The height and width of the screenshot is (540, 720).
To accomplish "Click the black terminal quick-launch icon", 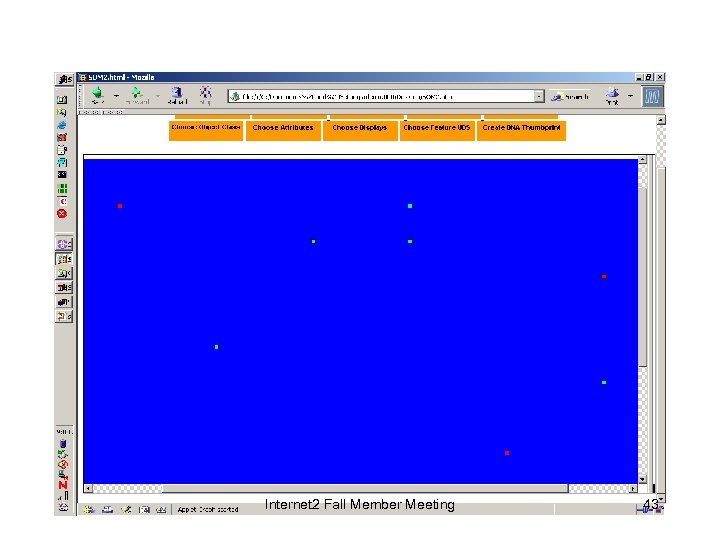I will tap(62, 174).
